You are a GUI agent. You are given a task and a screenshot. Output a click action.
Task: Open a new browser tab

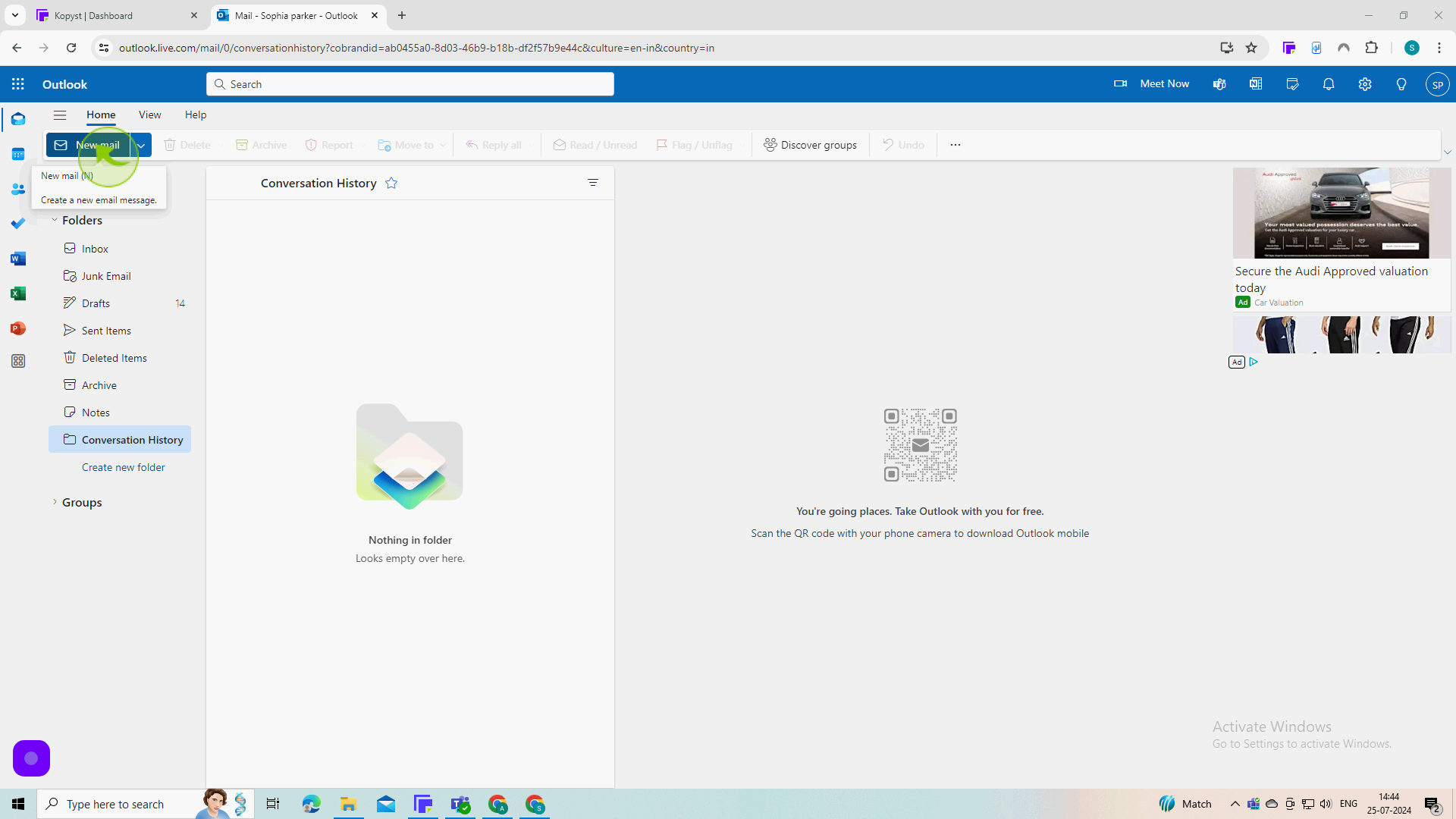(x=402, y=15)
